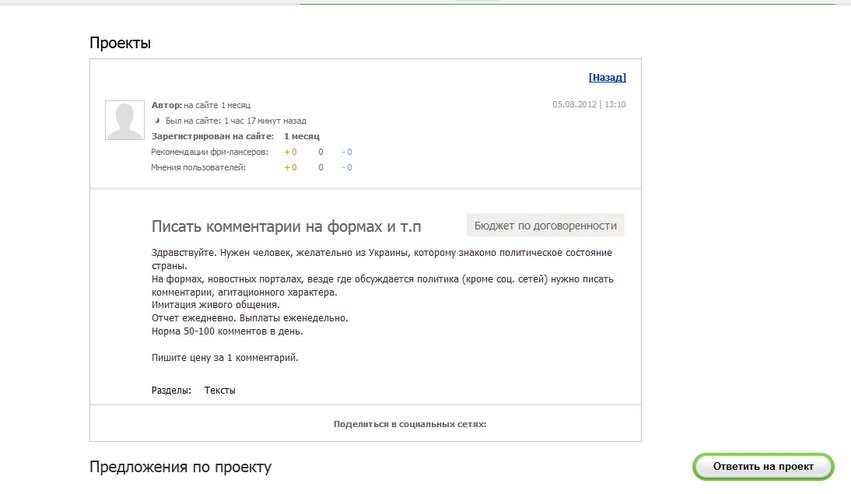Click negative user opinions count -0
Viewport: 851px width, 494px height.
coord(346,167)
